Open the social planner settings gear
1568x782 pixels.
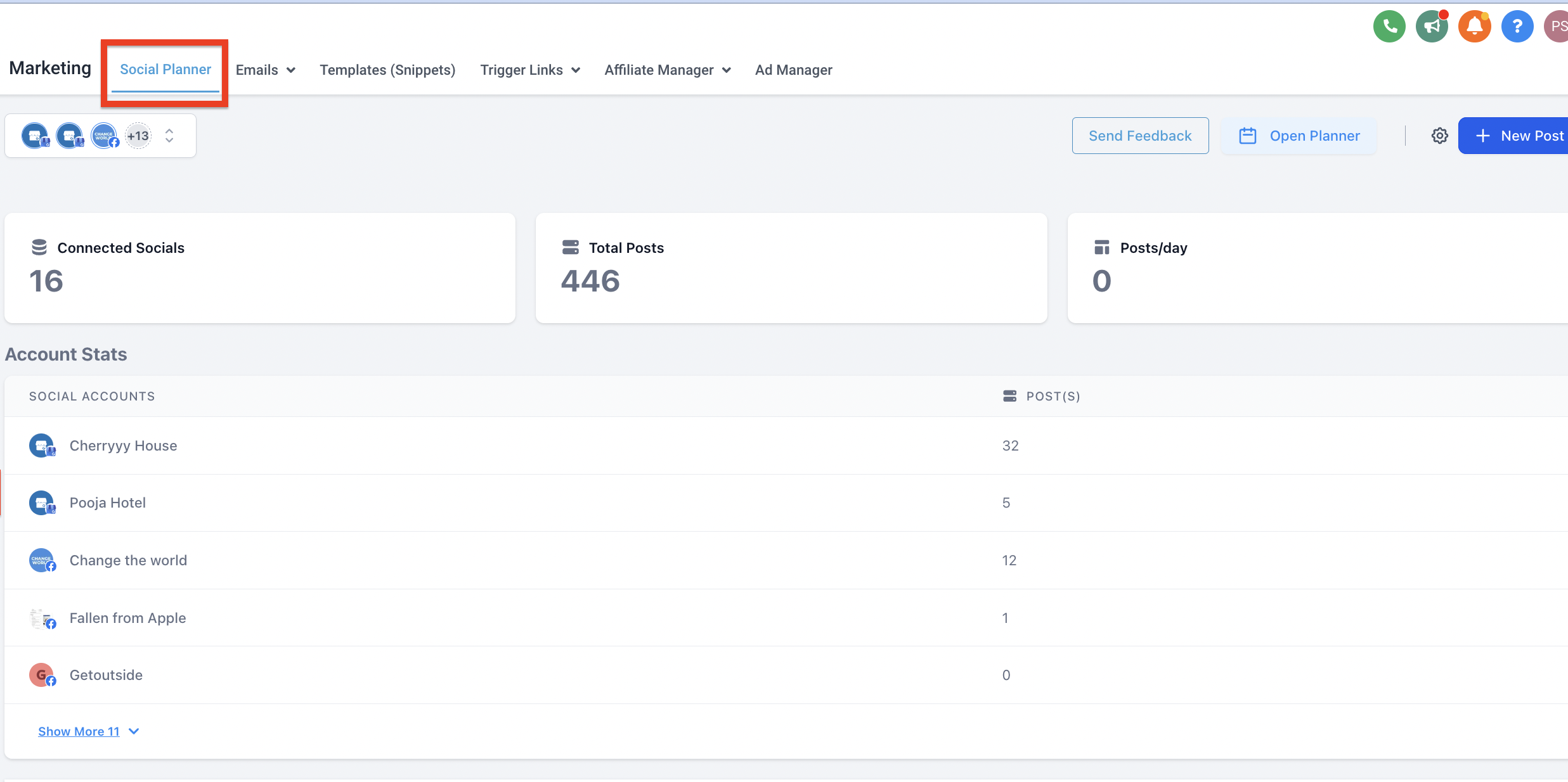1439,136
